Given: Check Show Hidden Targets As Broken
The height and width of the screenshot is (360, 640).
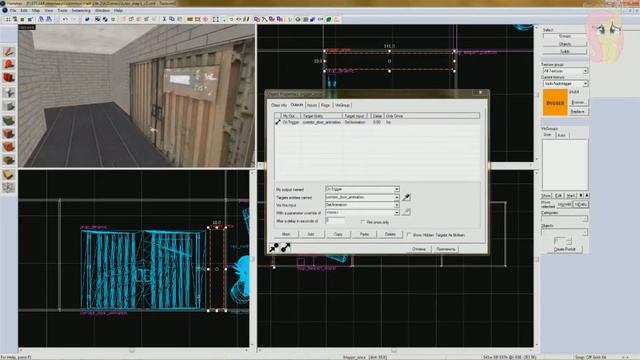Looking at the screenshot, I should (409, 235).
